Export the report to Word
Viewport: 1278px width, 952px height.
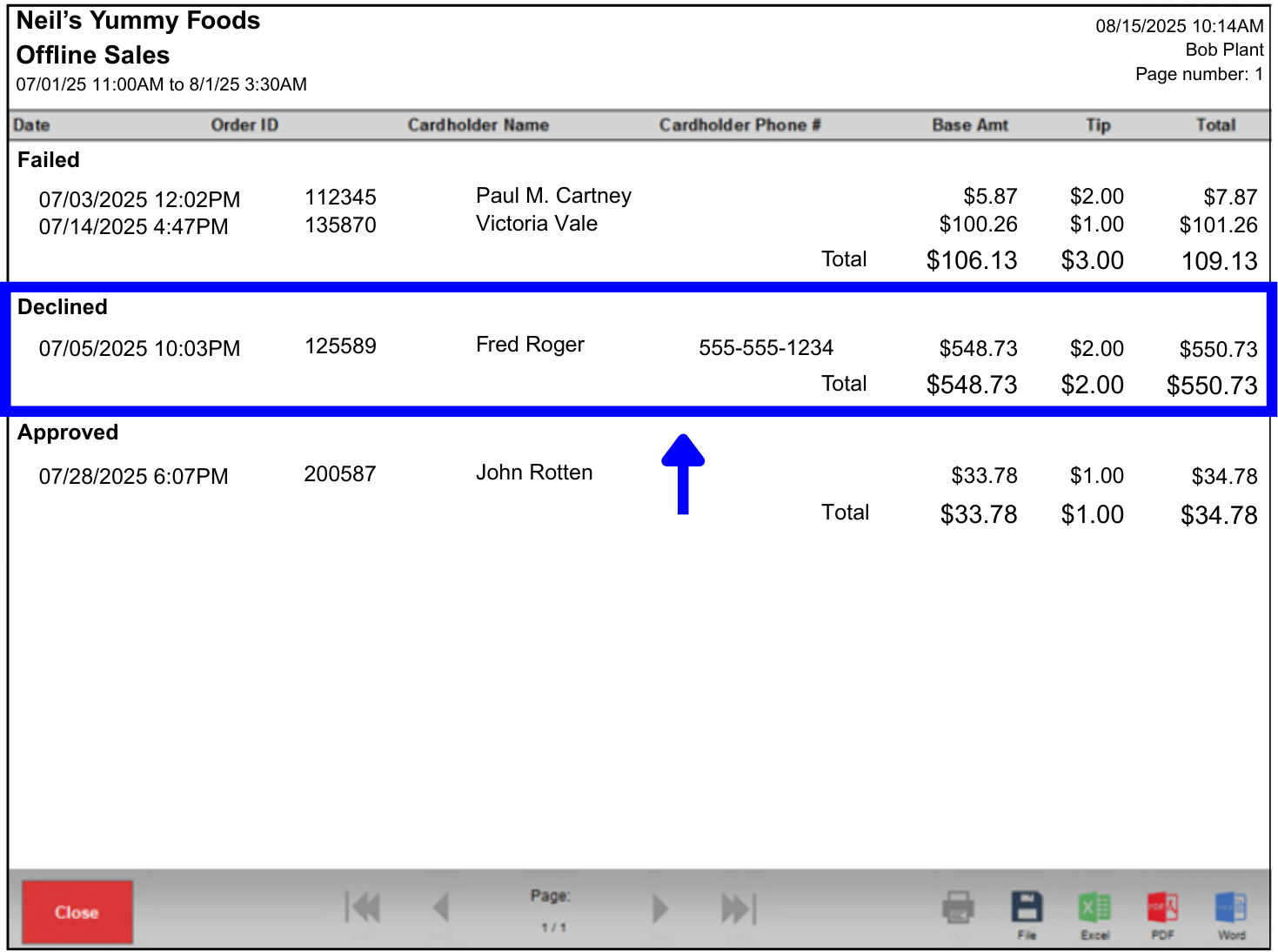pyautogui.click(x=1231, y=907)
